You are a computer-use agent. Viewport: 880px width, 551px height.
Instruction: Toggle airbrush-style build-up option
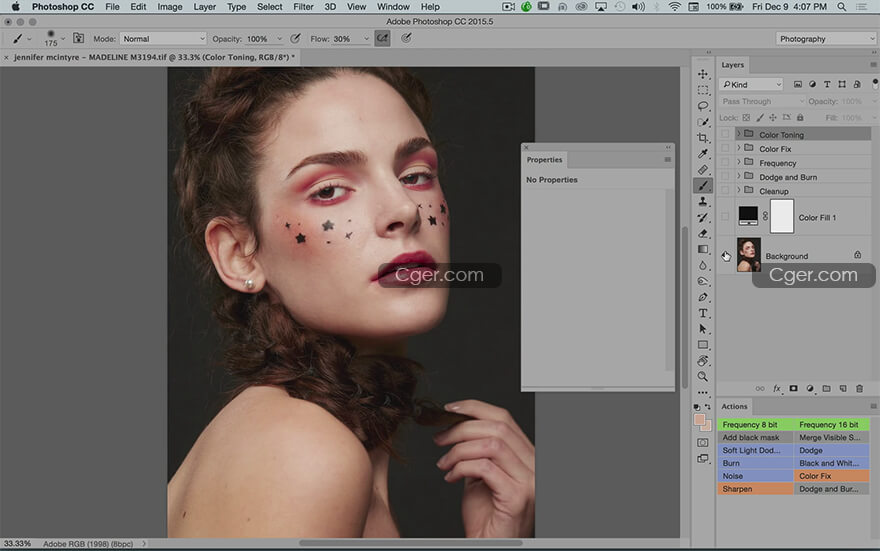click(382, 38)
